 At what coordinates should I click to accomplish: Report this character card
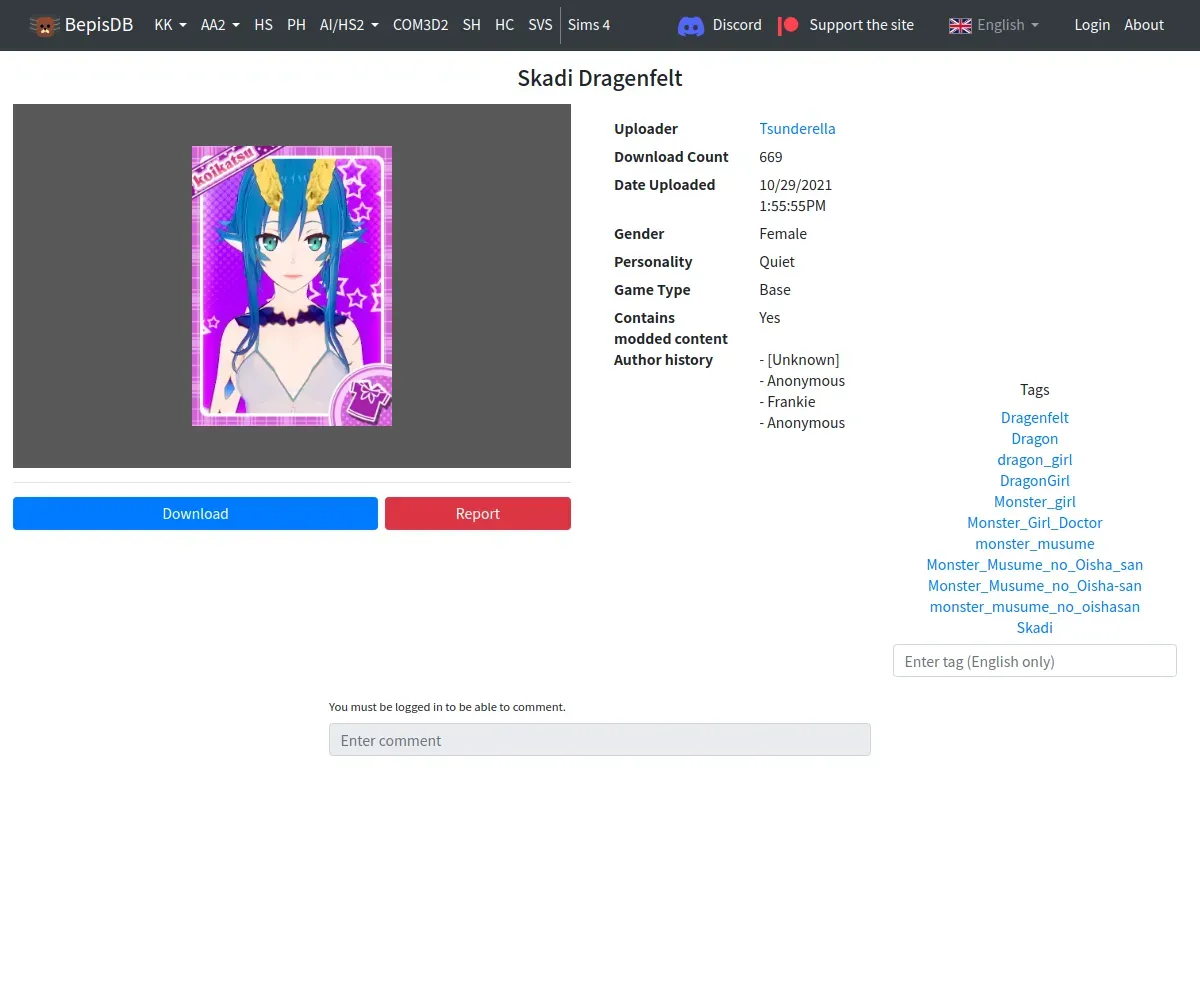(x=478, y=513)
